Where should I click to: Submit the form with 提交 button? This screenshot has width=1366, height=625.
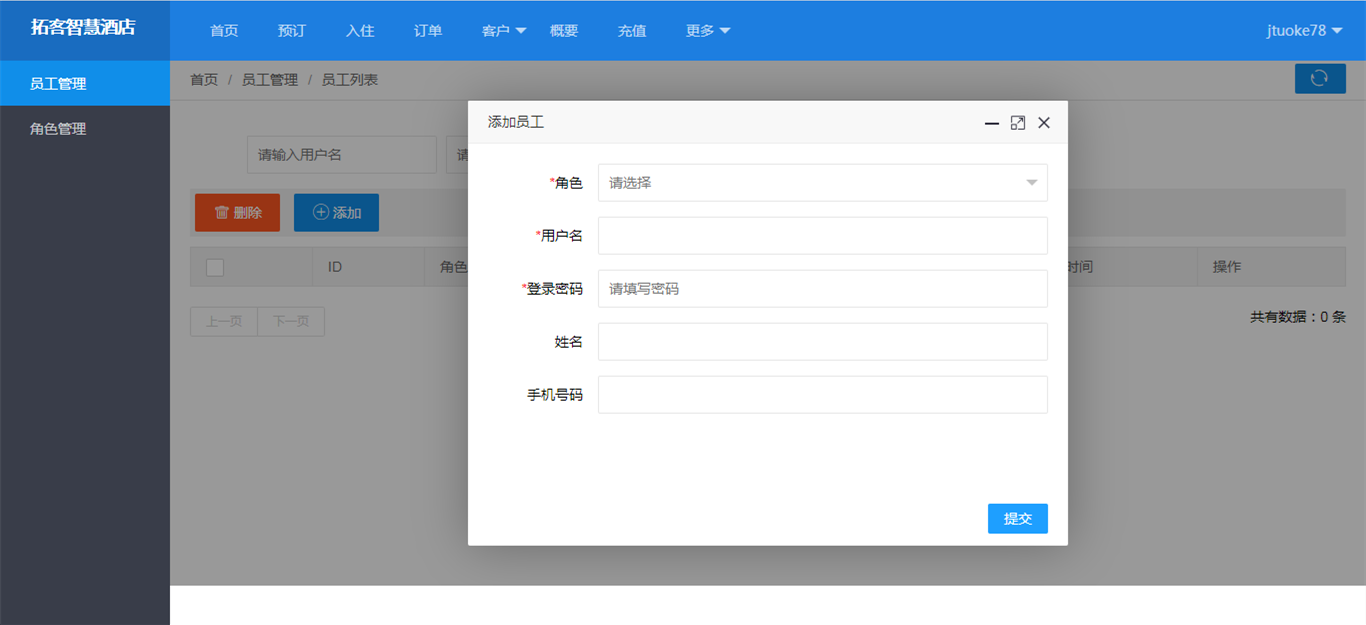(1018, 519)
